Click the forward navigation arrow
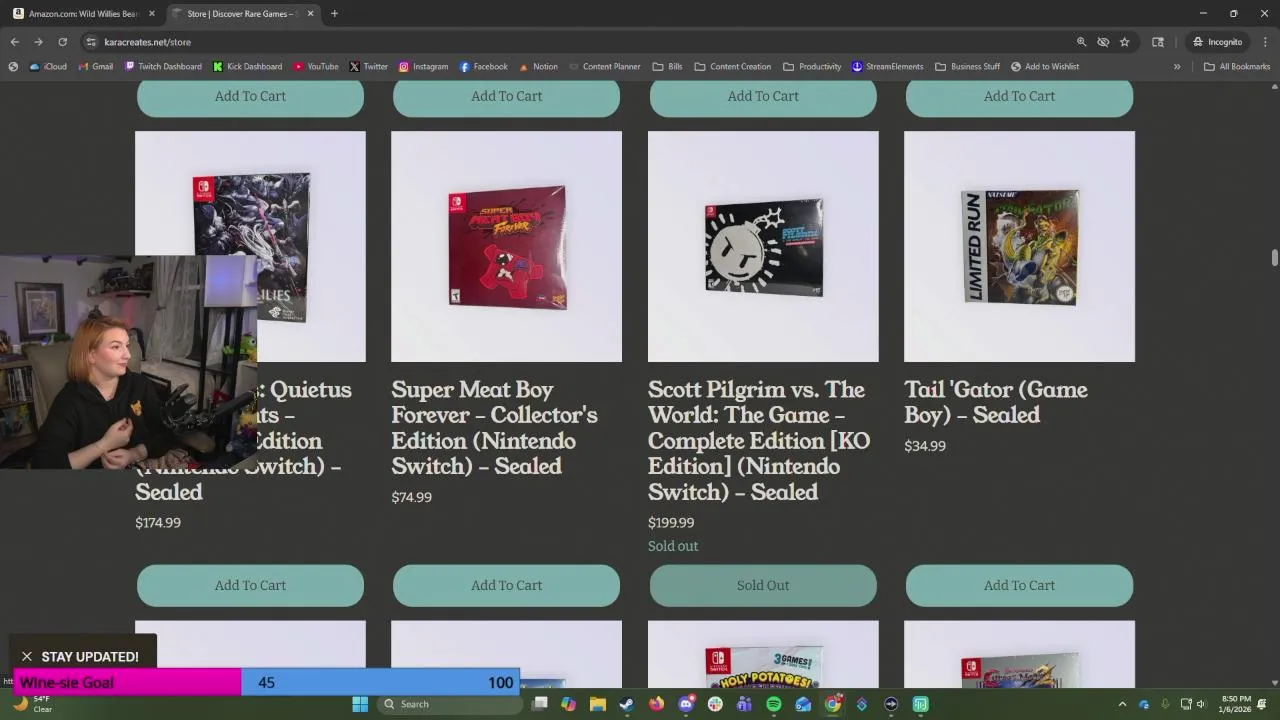 click(x=38, y=42)
